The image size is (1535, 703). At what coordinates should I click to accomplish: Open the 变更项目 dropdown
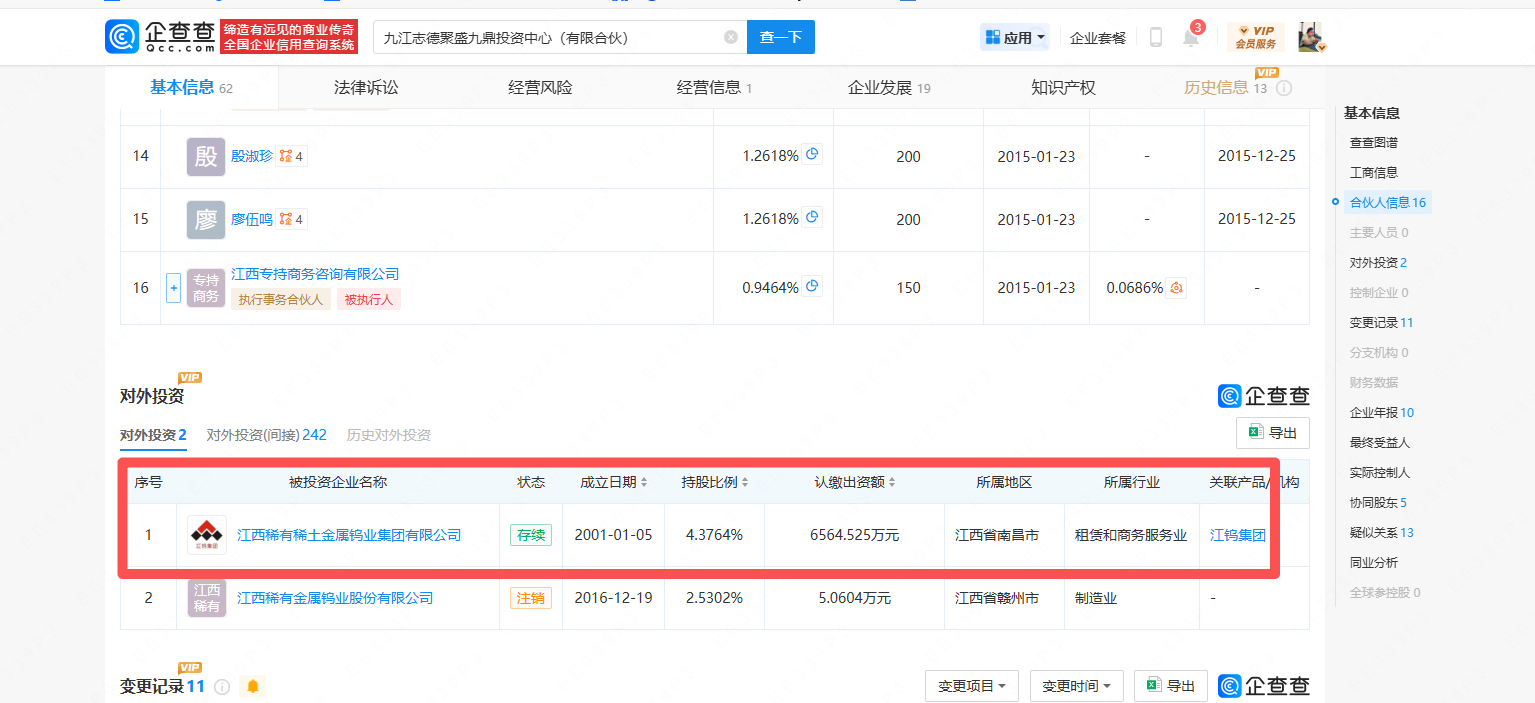coord(972,686)
